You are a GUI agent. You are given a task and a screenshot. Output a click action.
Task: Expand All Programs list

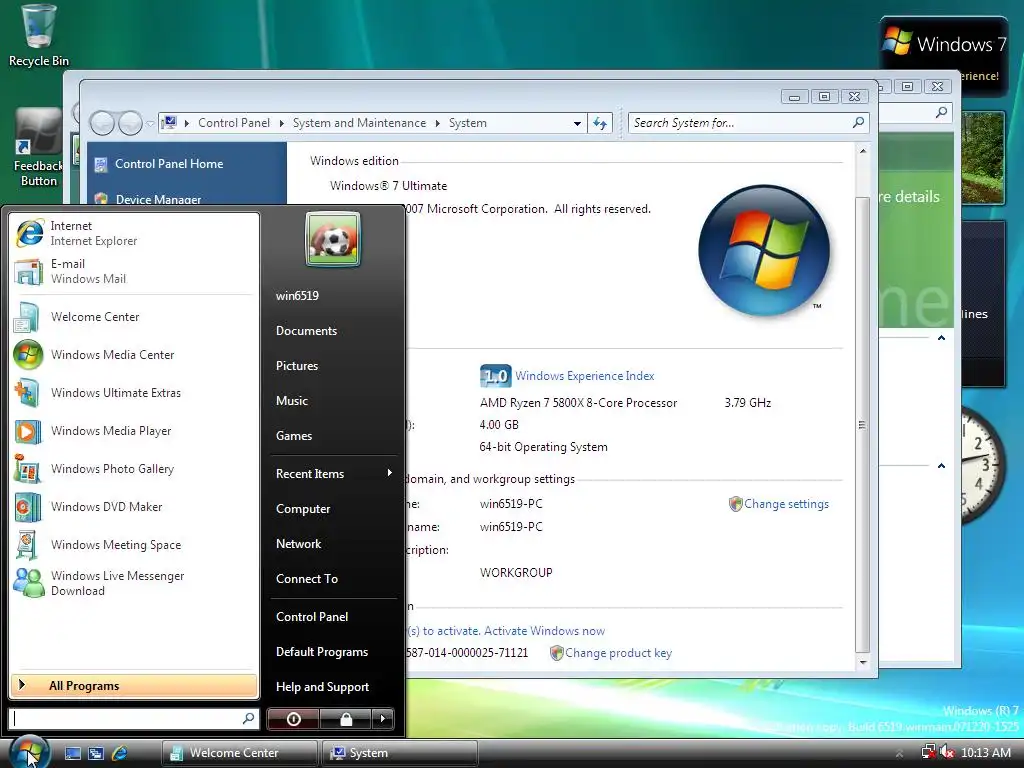click(x=134, y=686)
